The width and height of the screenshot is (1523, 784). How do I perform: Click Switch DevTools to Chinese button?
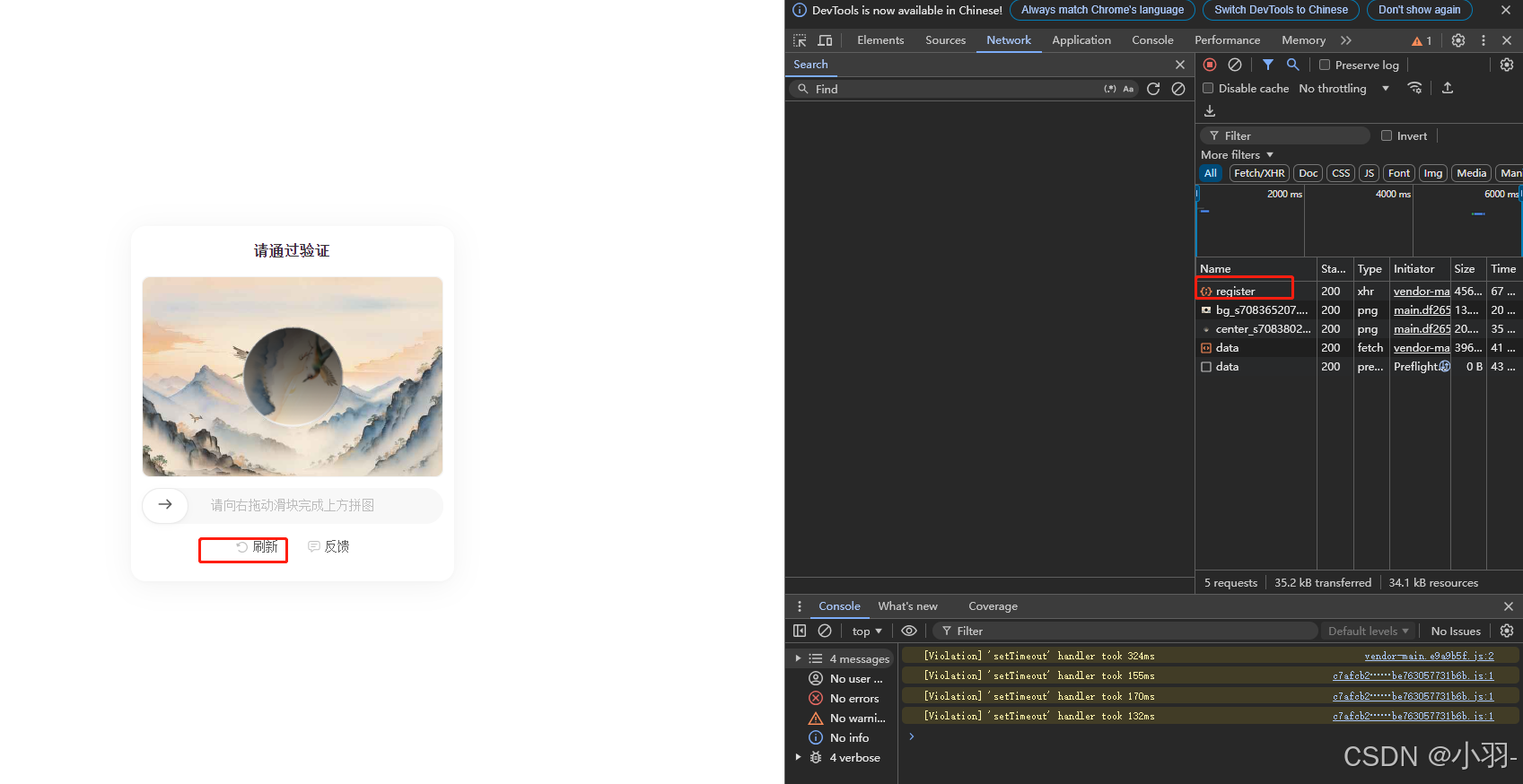click(x=1281, y=10)
